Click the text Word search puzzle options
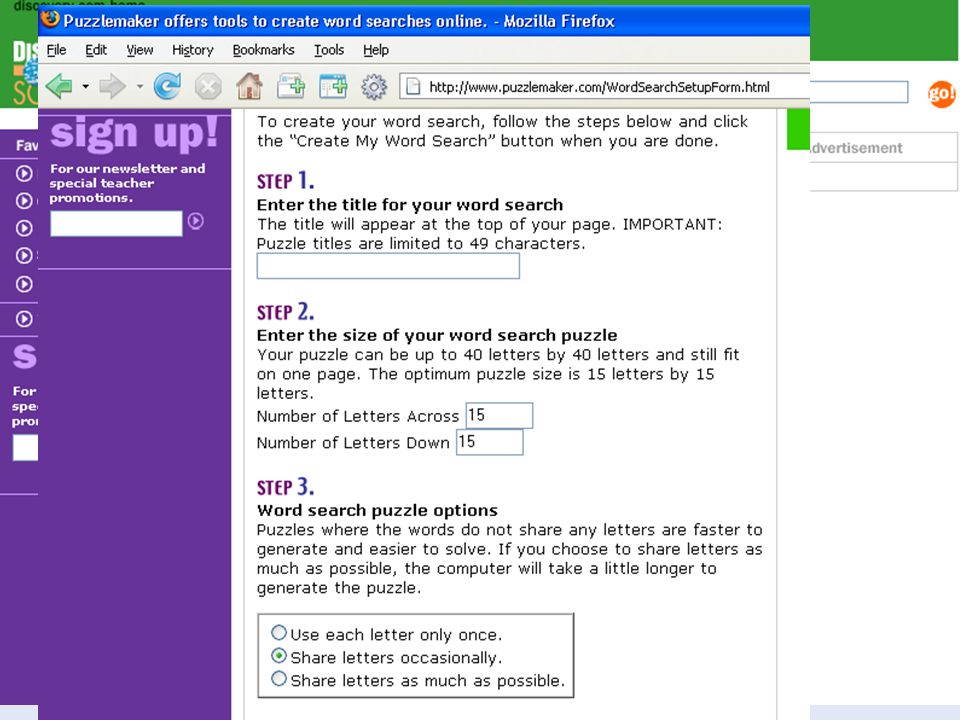 377,510
